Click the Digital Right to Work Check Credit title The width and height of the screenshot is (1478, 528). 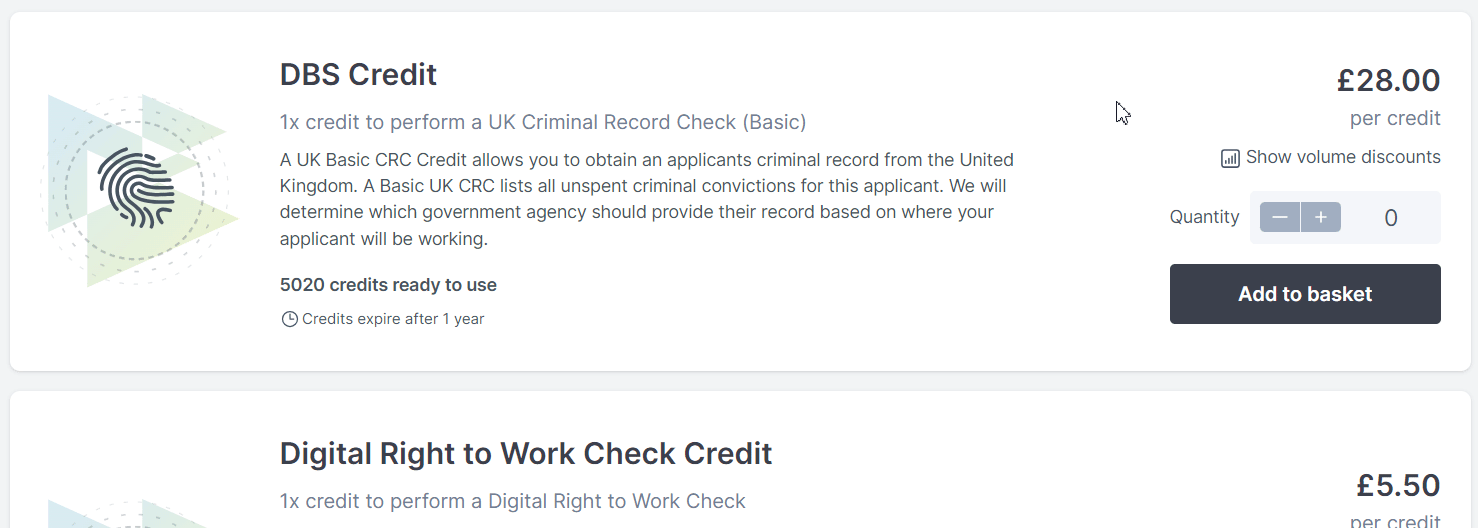pyautogui.click(x=526, y=453)
